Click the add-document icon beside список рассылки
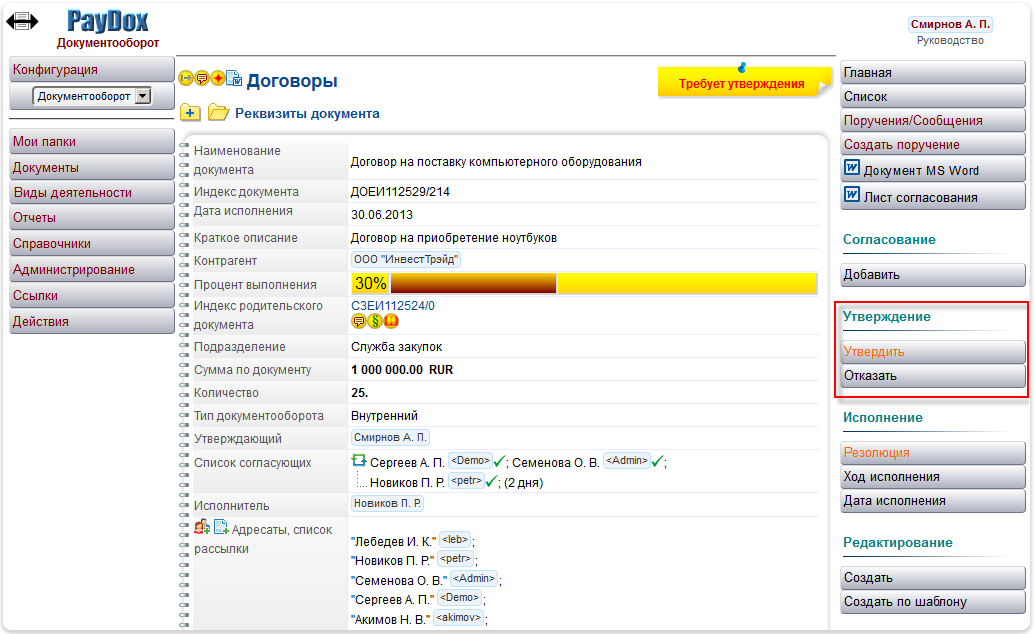 [221, 527]
